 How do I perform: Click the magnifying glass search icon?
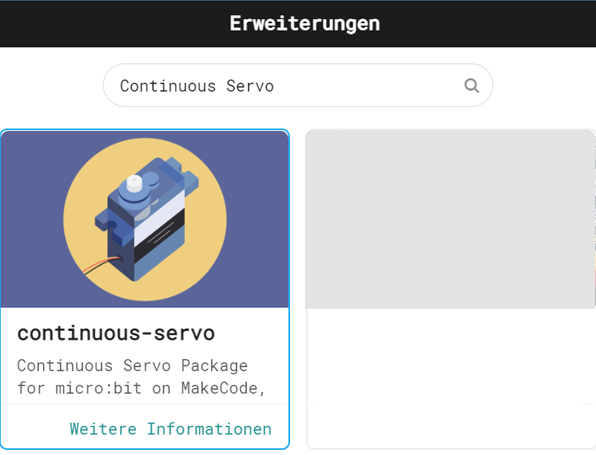pyautogui.click(x=471, y=86)
